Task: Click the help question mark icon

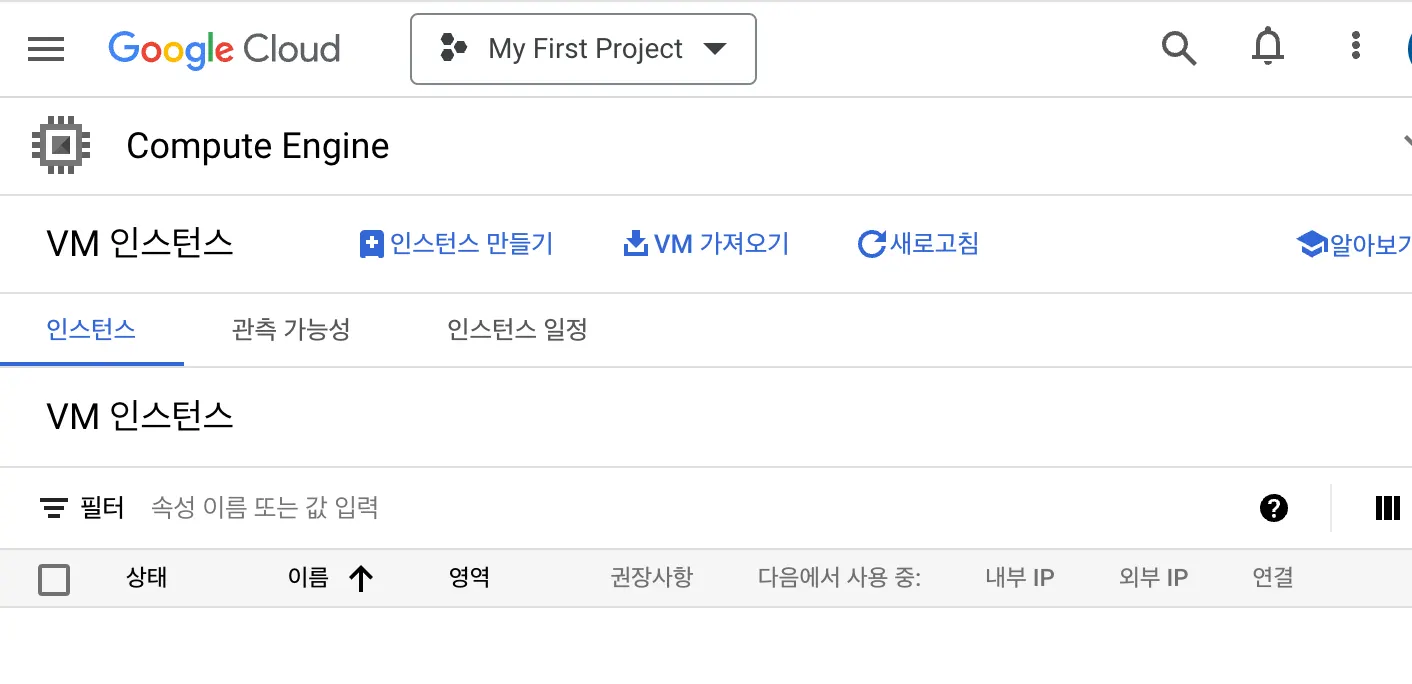Action: coord(1274,508)
